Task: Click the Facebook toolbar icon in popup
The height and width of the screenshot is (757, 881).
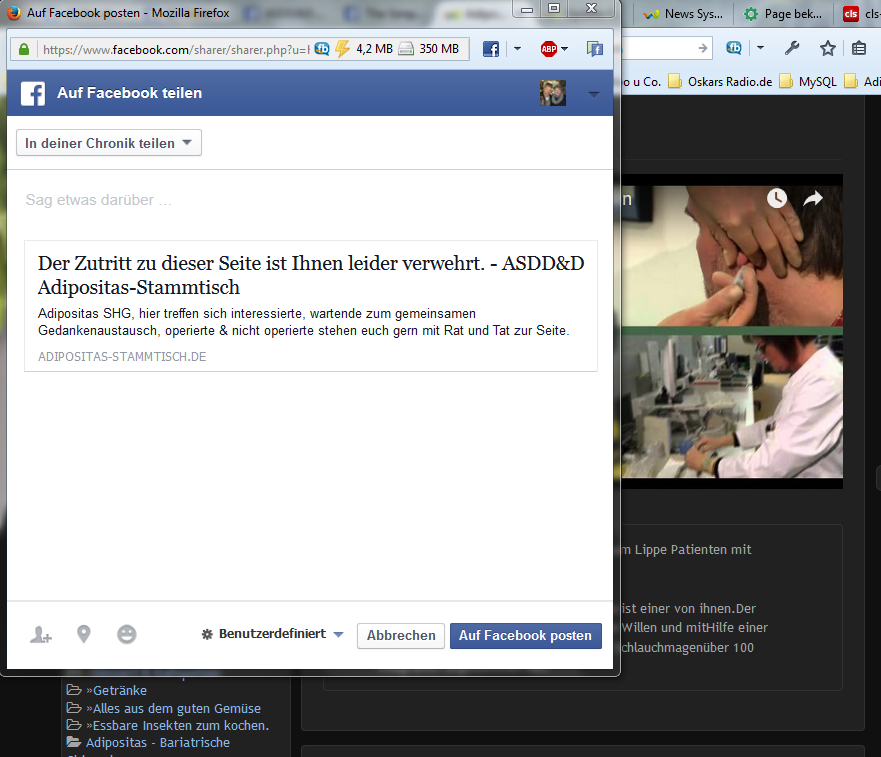Action: [x=491, y=49]
